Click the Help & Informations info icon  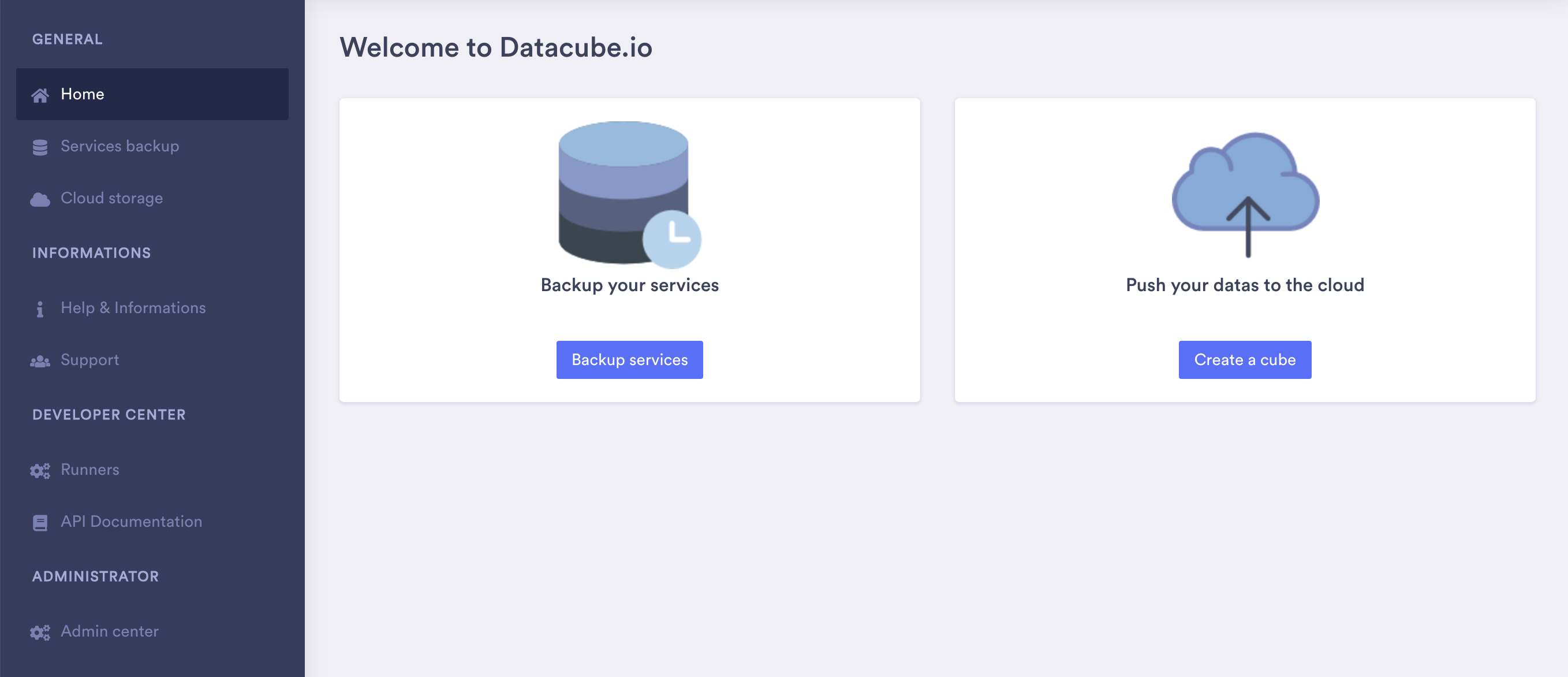(x=40, y=308)
